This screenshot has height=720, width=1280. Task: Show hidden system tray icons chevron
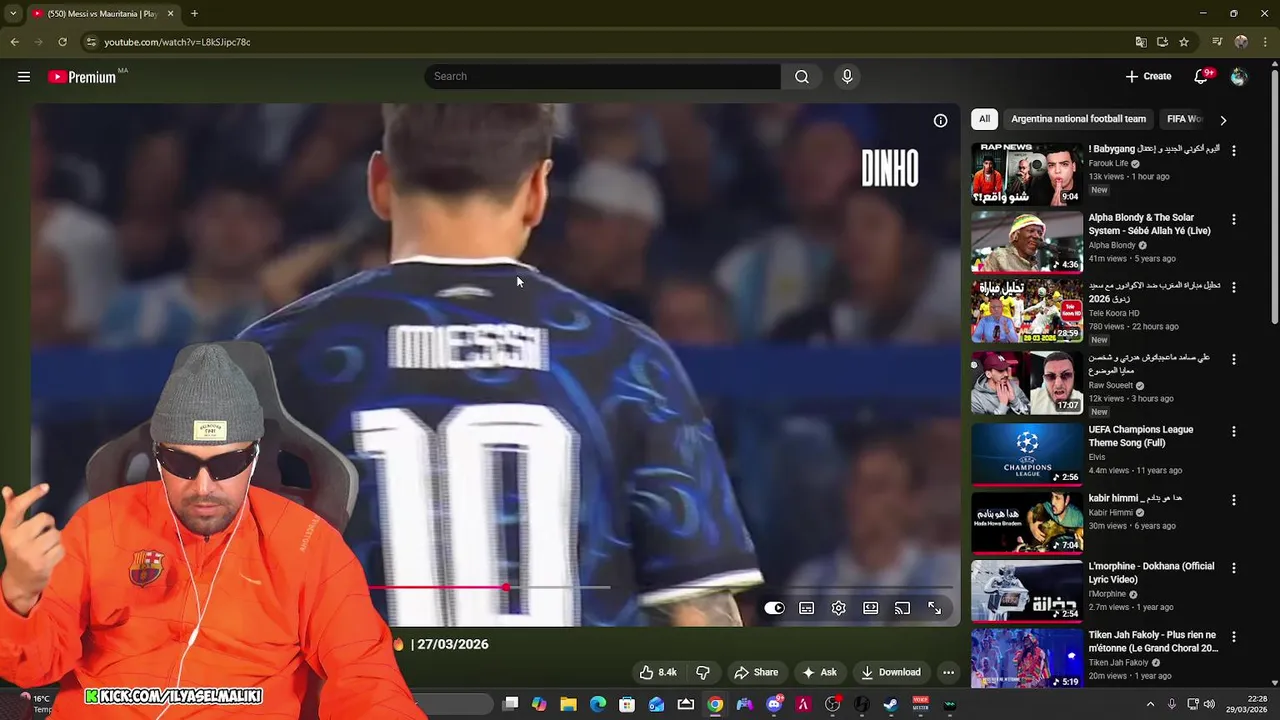click(1150, 704)
